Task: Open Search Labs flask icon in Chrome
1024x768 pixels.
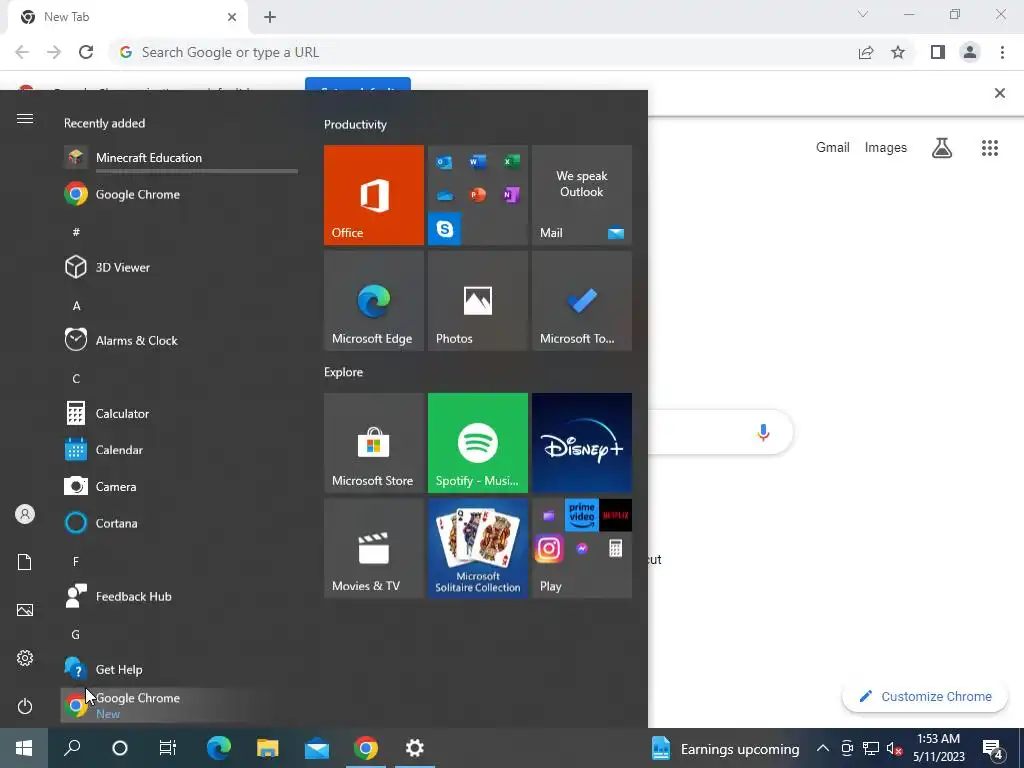Action: click(942, 148)
